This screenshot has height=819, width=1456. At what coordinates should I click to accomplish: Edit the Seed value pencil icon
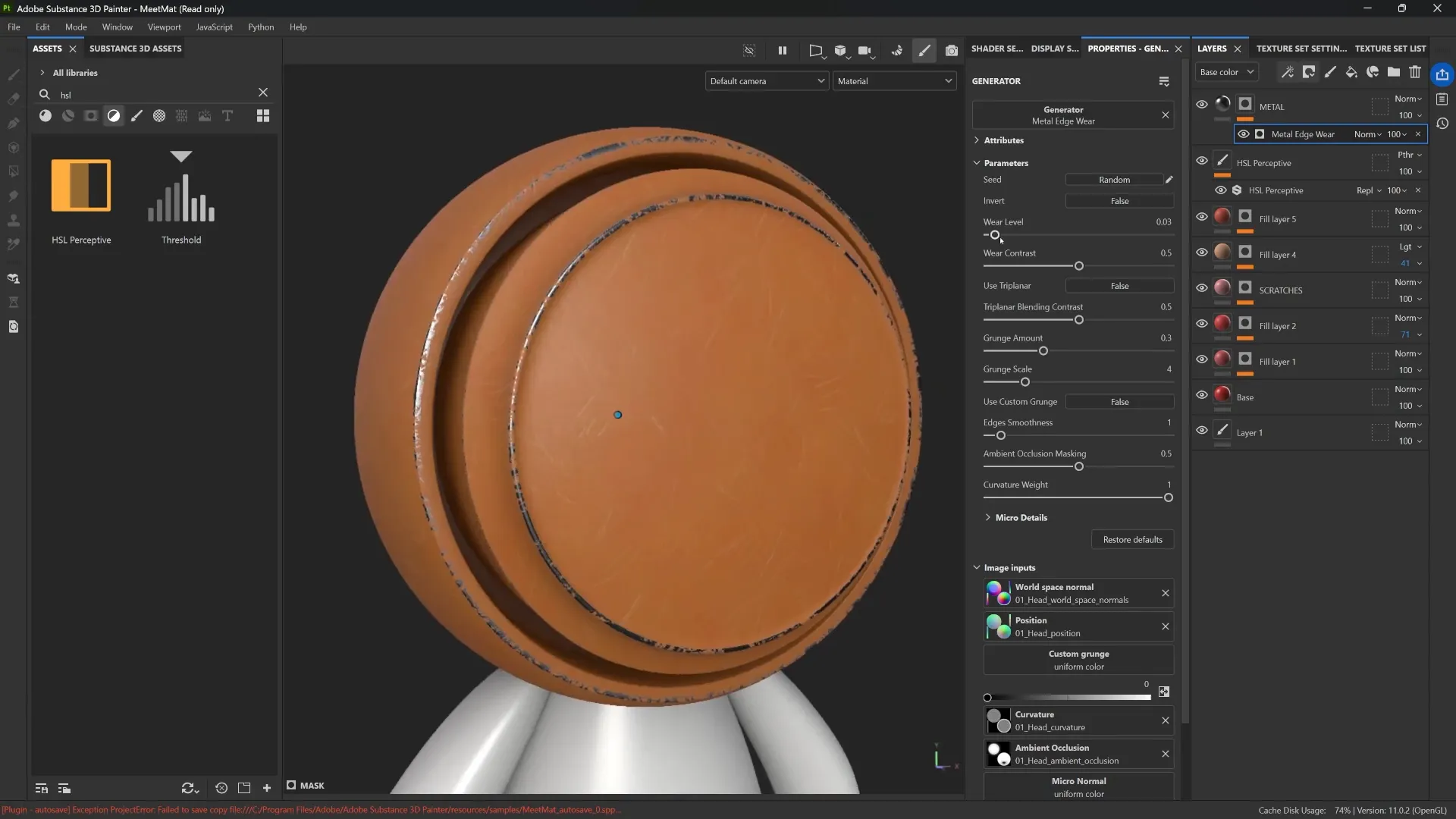pos(1169,180)
